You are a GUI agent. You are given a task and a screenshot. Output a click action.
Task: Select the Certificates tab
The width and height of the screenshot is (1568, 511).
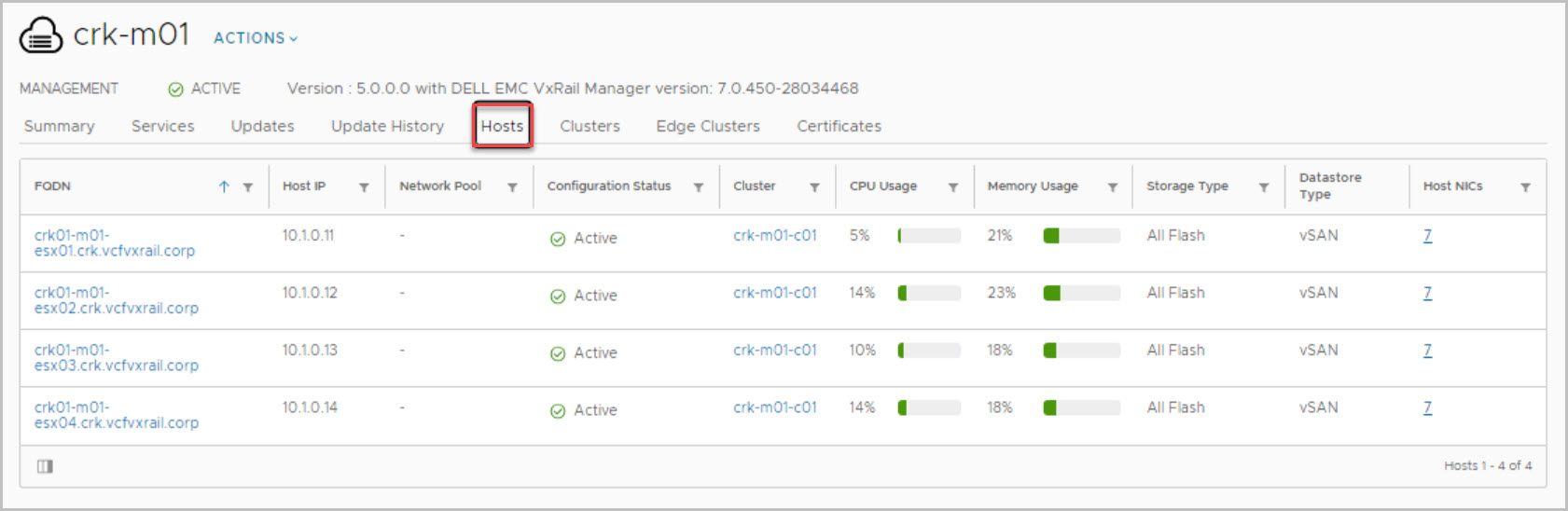click(x=839, y=126)
